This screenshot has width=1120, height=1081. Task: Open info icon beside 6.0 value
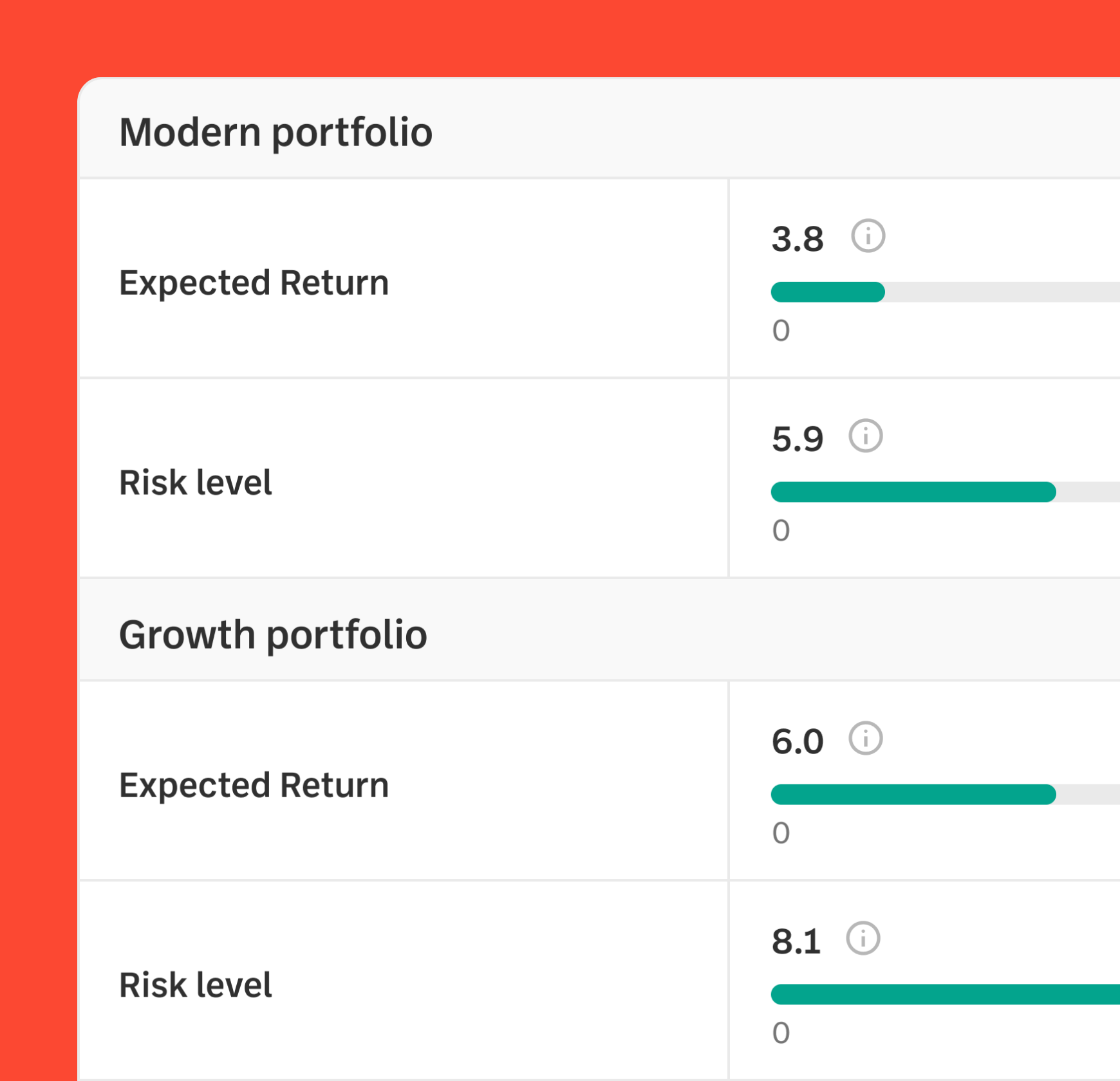865,738
